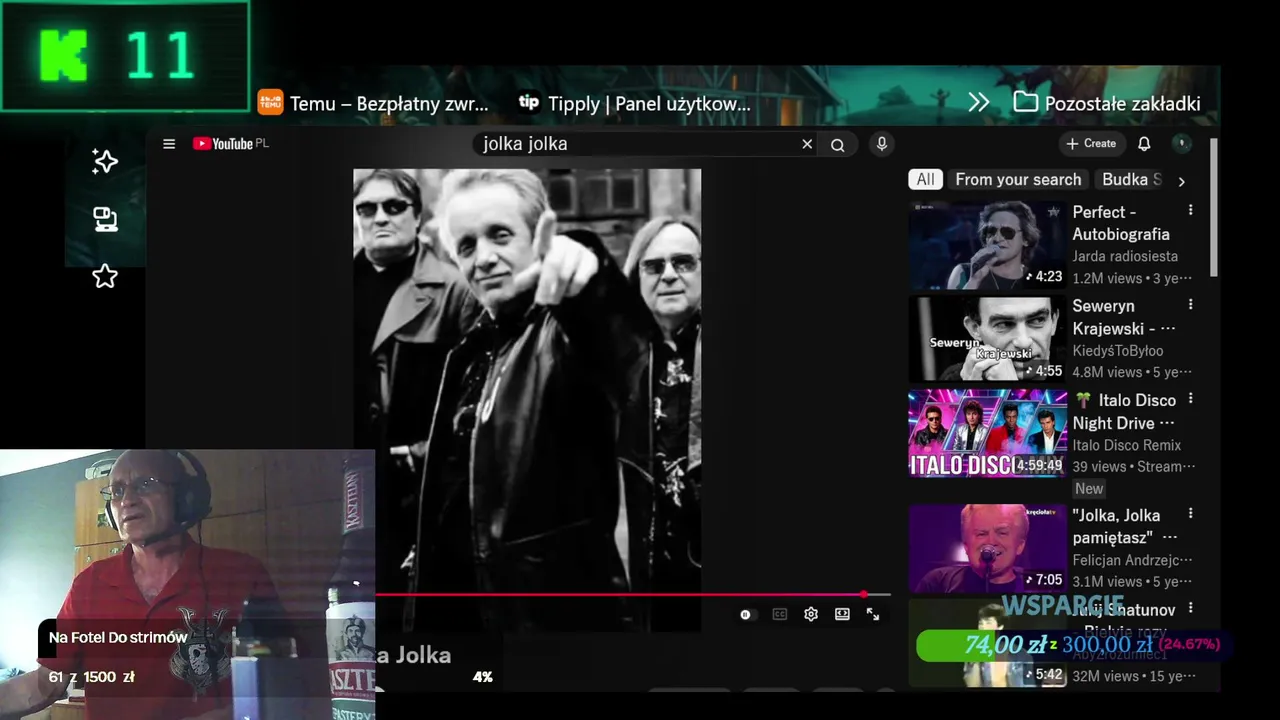Open 'Seweryn Krajewski' video title
1280x720 pixels.
click(1124, 317)
